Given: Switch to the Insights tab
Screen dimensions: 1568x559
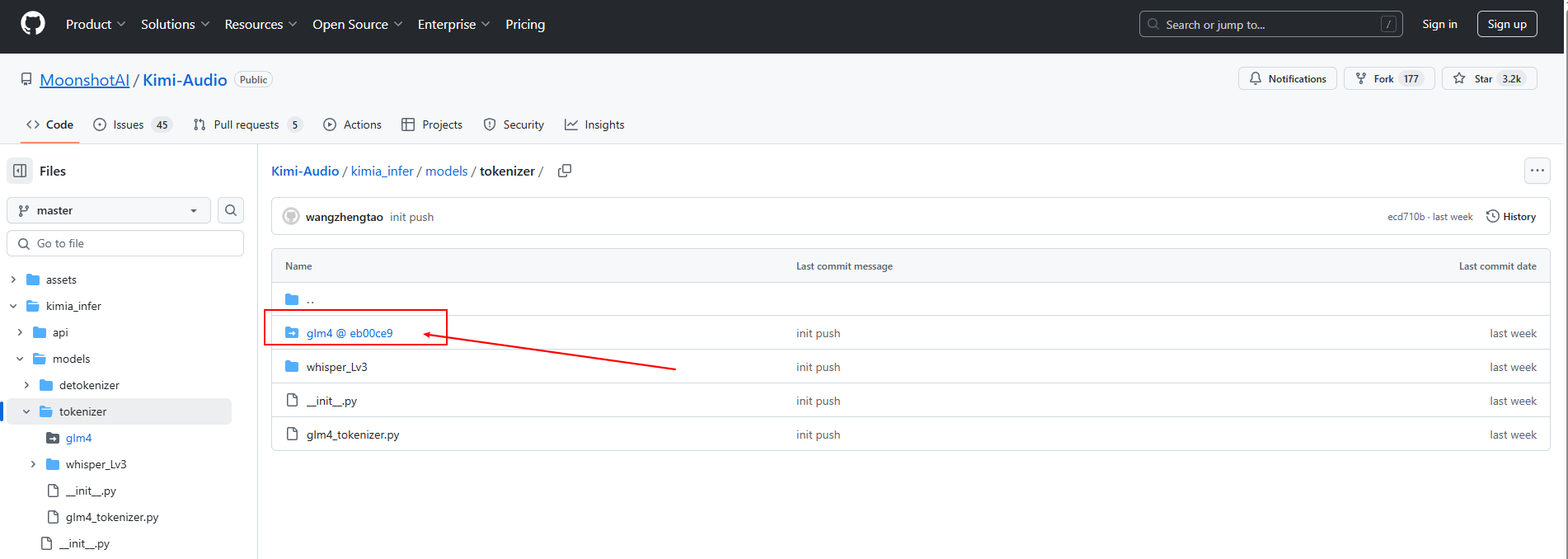Looking at the screenshot, I should coord(594,124).
